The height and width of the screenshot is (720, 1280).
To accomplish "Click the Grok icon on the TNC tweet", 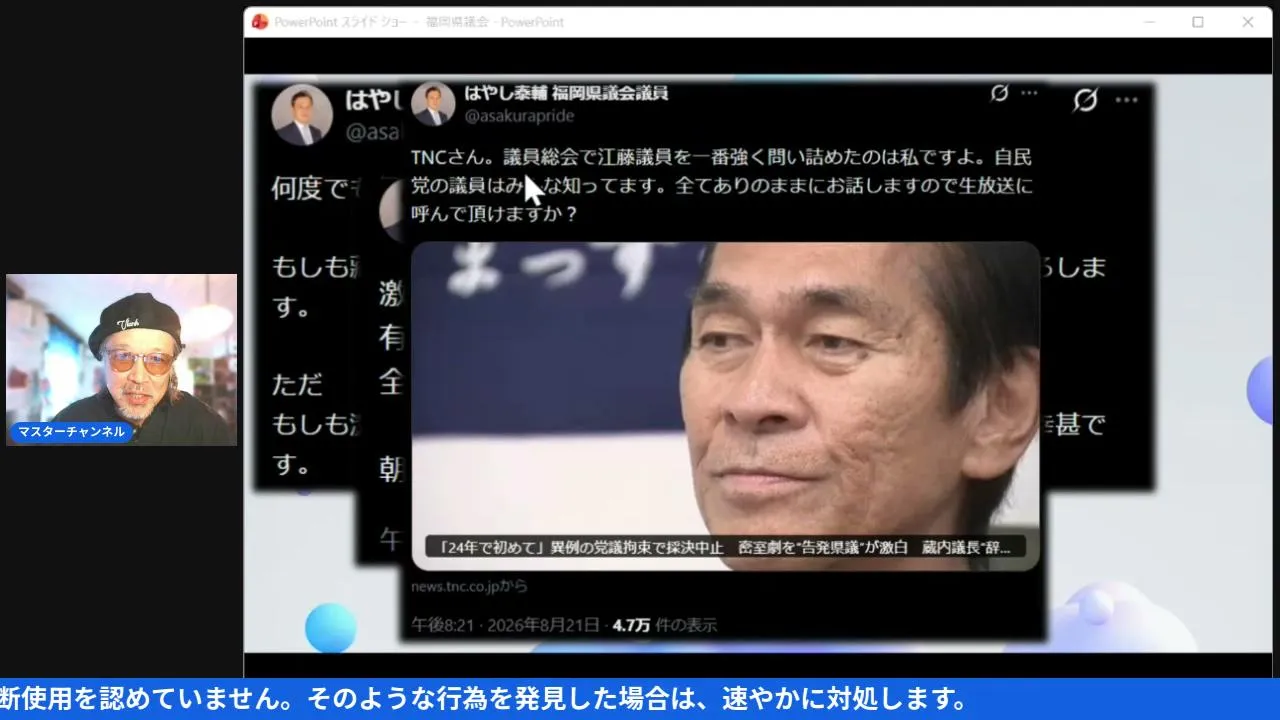I will tap(999, 93).
